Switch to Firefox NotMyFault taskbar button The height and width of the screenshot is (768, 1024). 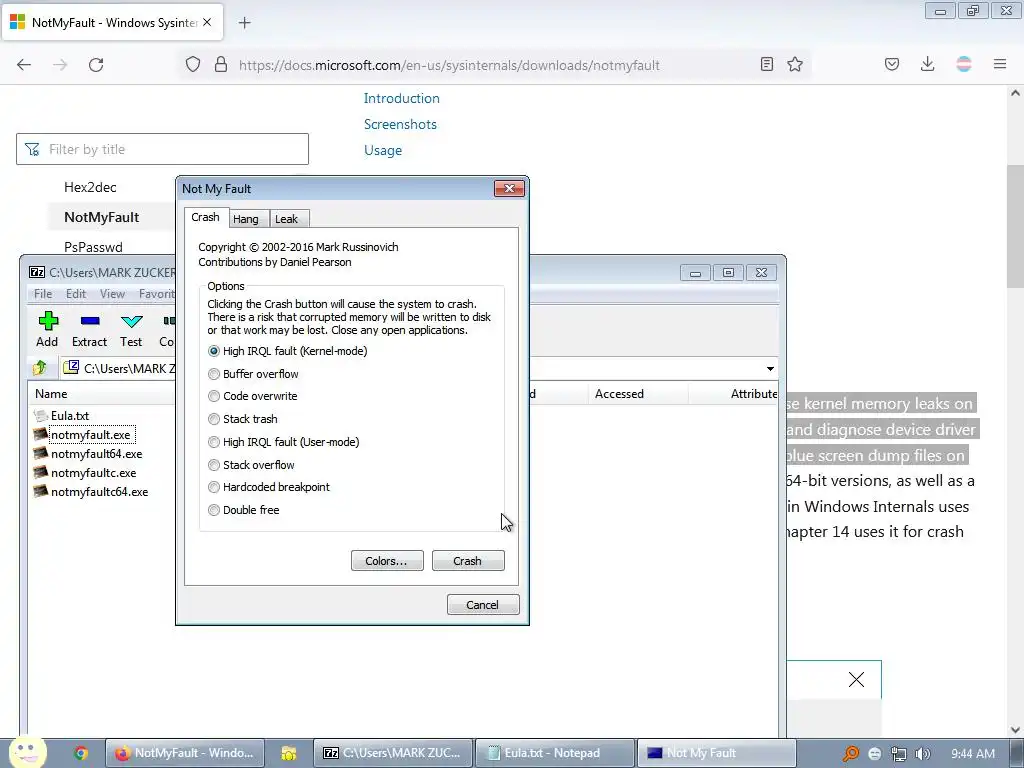tap(185, 753)
